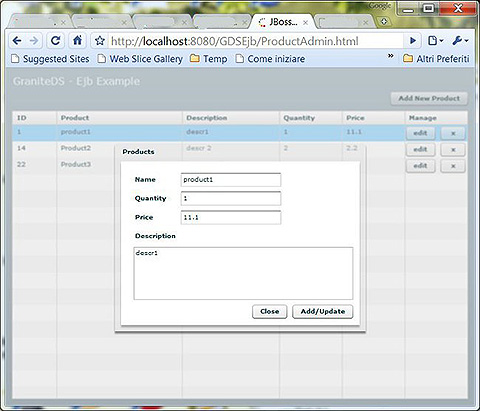
Task: Click the address bar URL
Action: (235, 41)
